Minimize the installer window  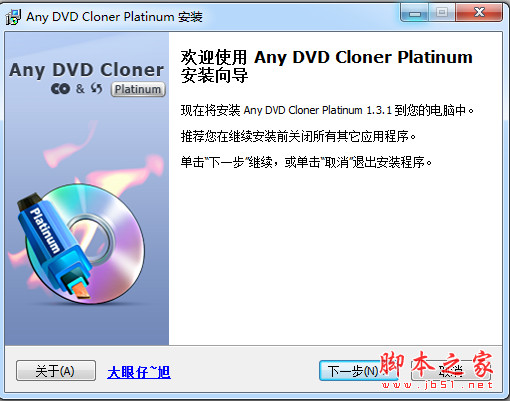(415, 13)
